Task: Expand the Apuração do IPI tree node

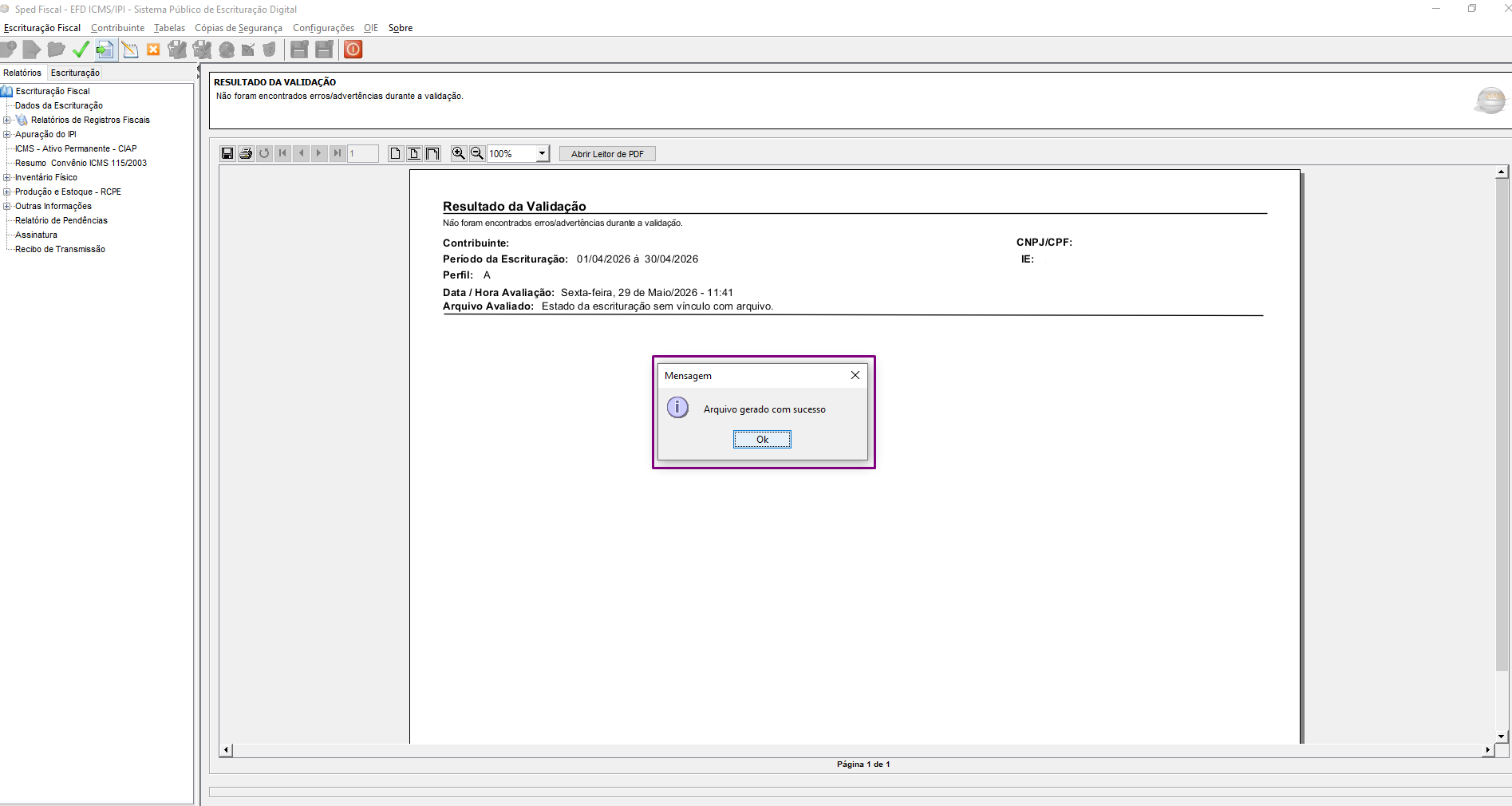Action: coord(7,135)
